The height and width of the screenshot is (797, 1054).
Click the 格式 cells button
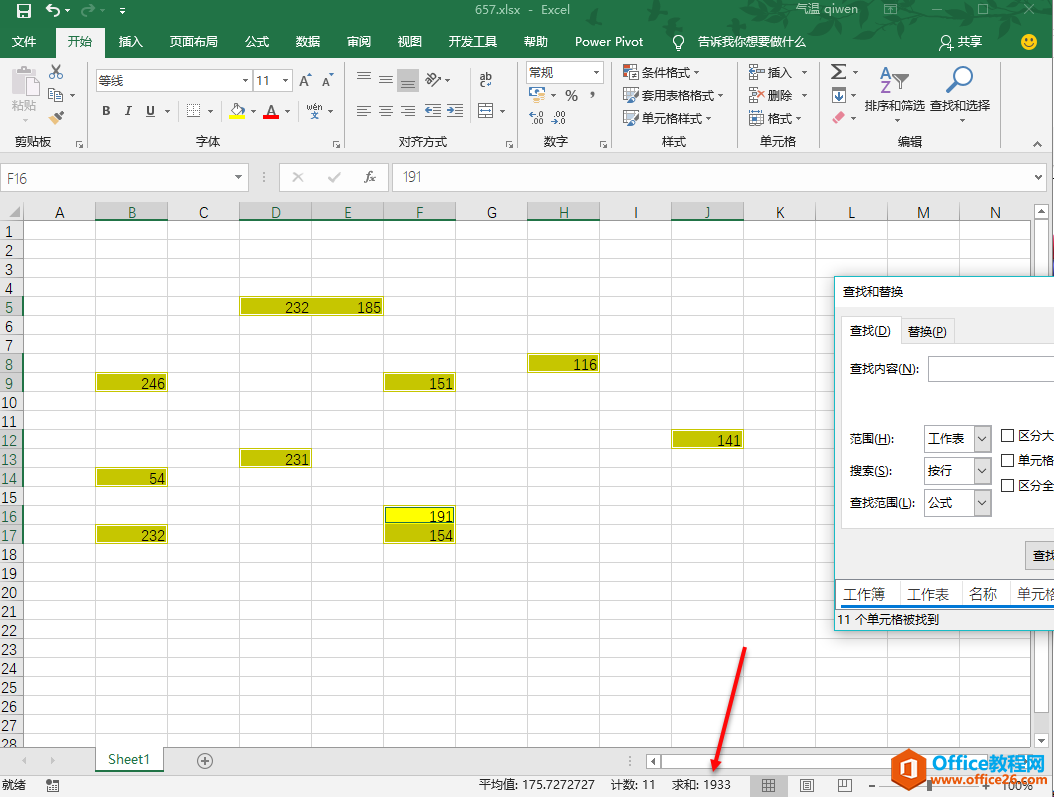point(775,118)
